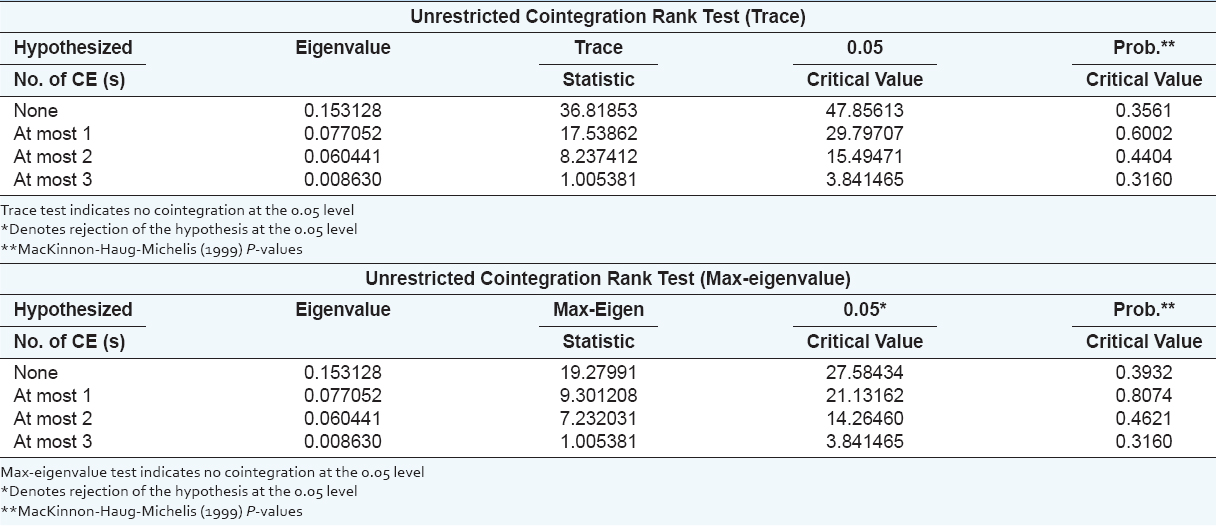Click the probability cell 0.6002

coord(1144,134)
